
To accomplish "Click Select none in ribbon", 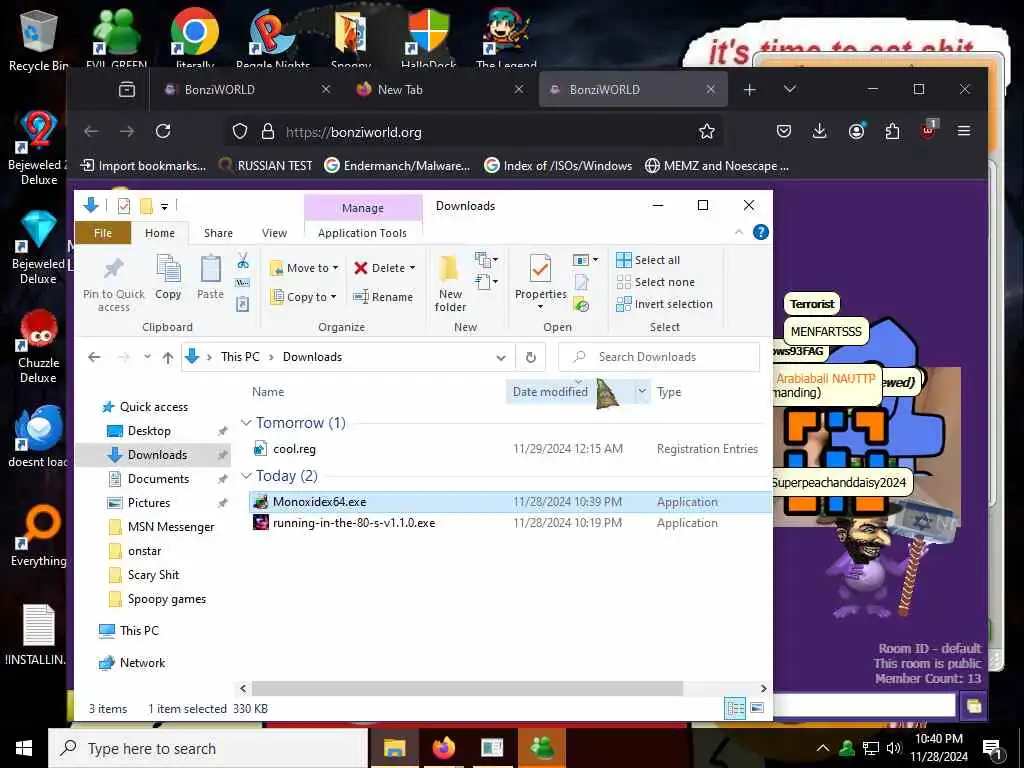I will pos(656,282).
